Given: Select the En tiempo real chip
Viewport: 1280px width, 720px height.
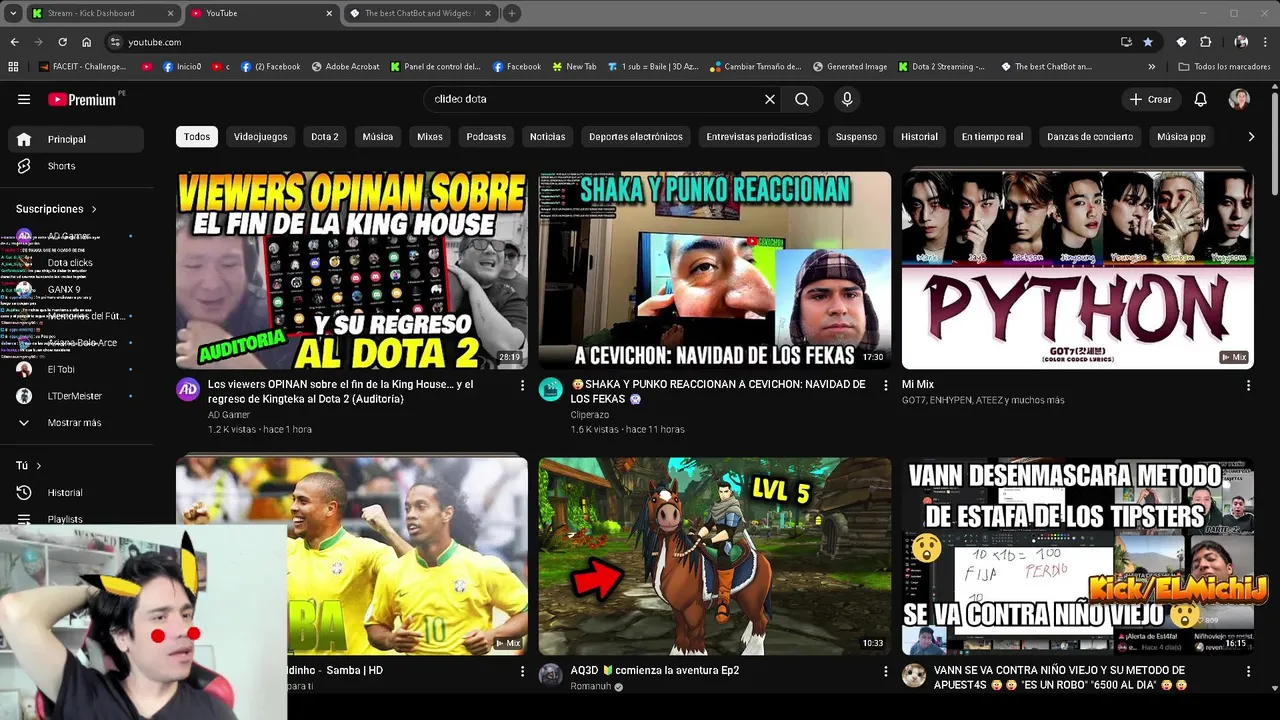Looking at the screenshot, I should [x=992, y=137].
